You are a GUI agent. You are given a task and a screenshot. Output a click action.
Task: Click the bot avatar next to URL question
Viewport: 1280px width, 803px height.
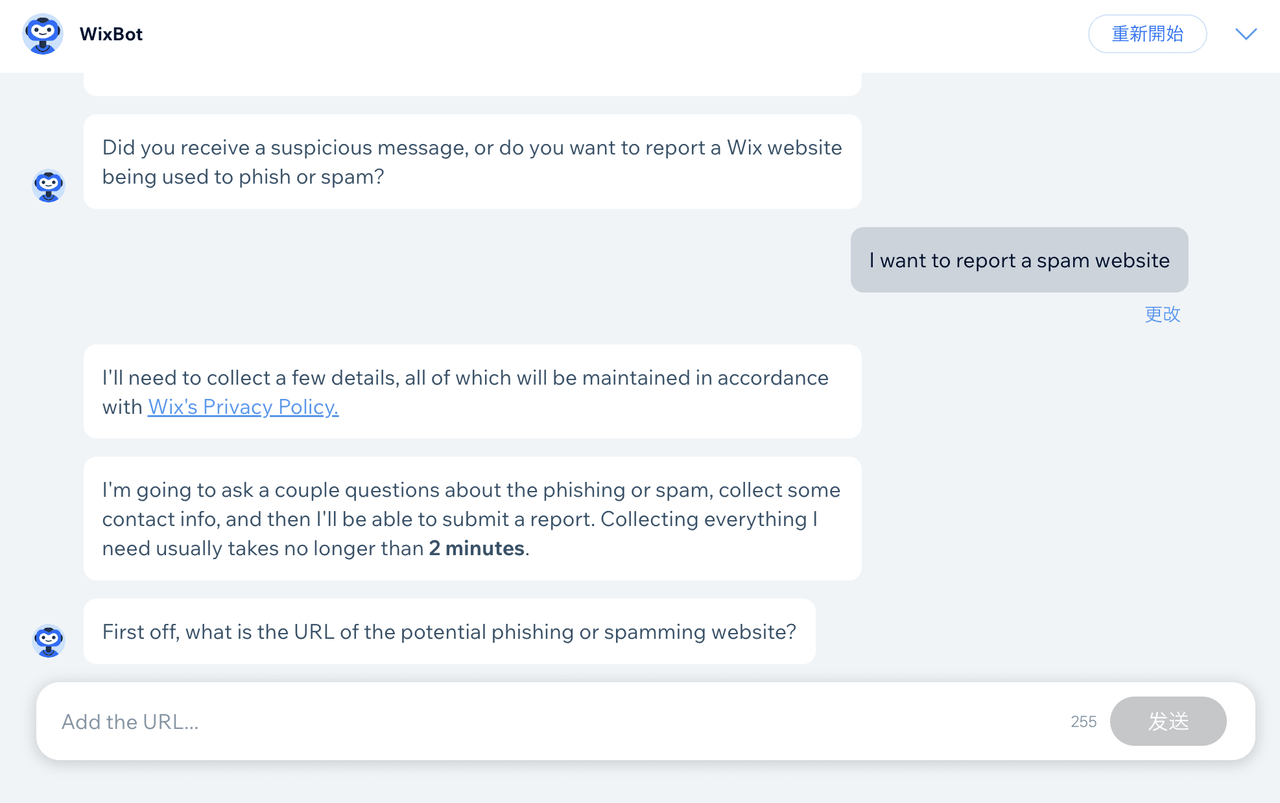tap(48, 640)
